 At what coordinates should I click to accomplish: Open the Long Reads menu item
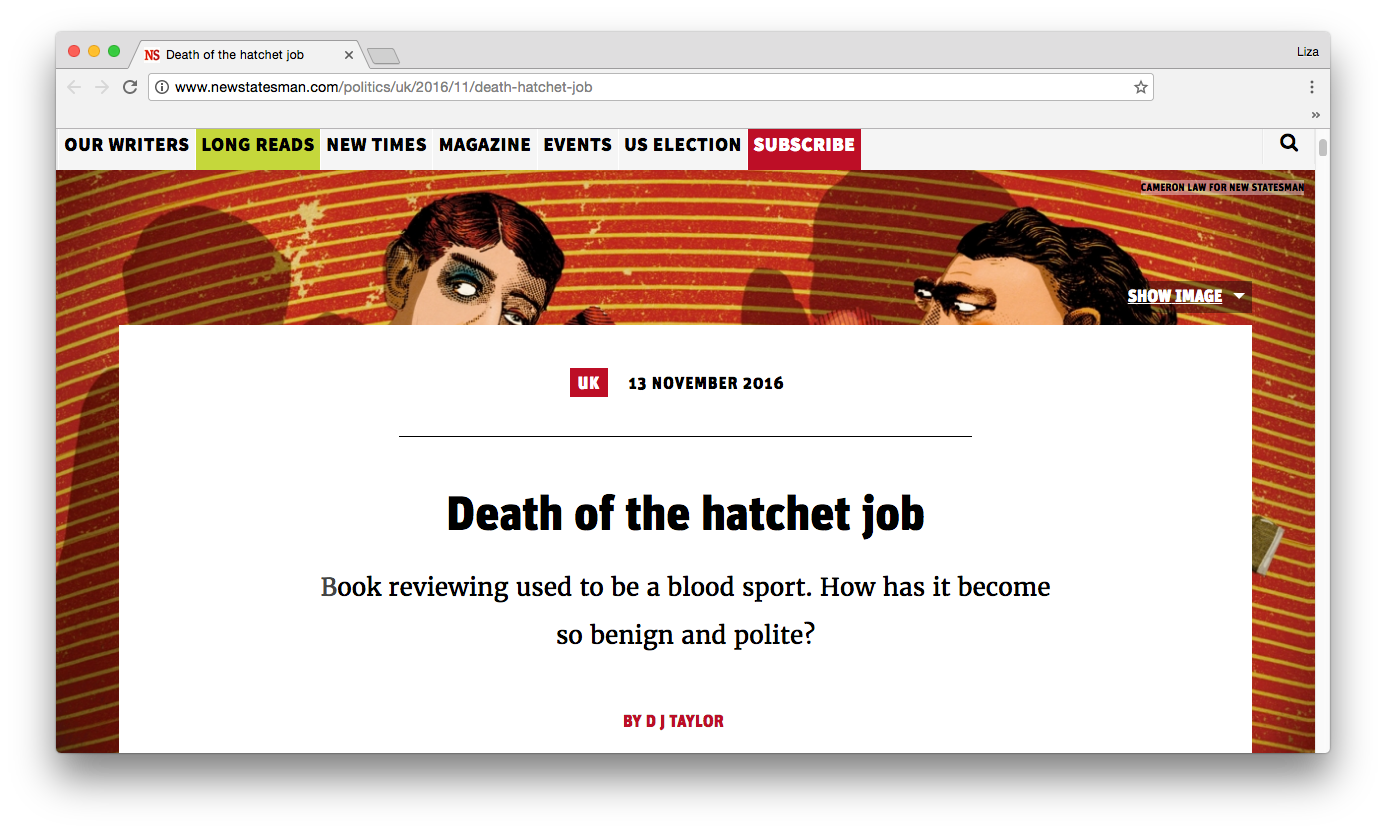click(258, 145)
